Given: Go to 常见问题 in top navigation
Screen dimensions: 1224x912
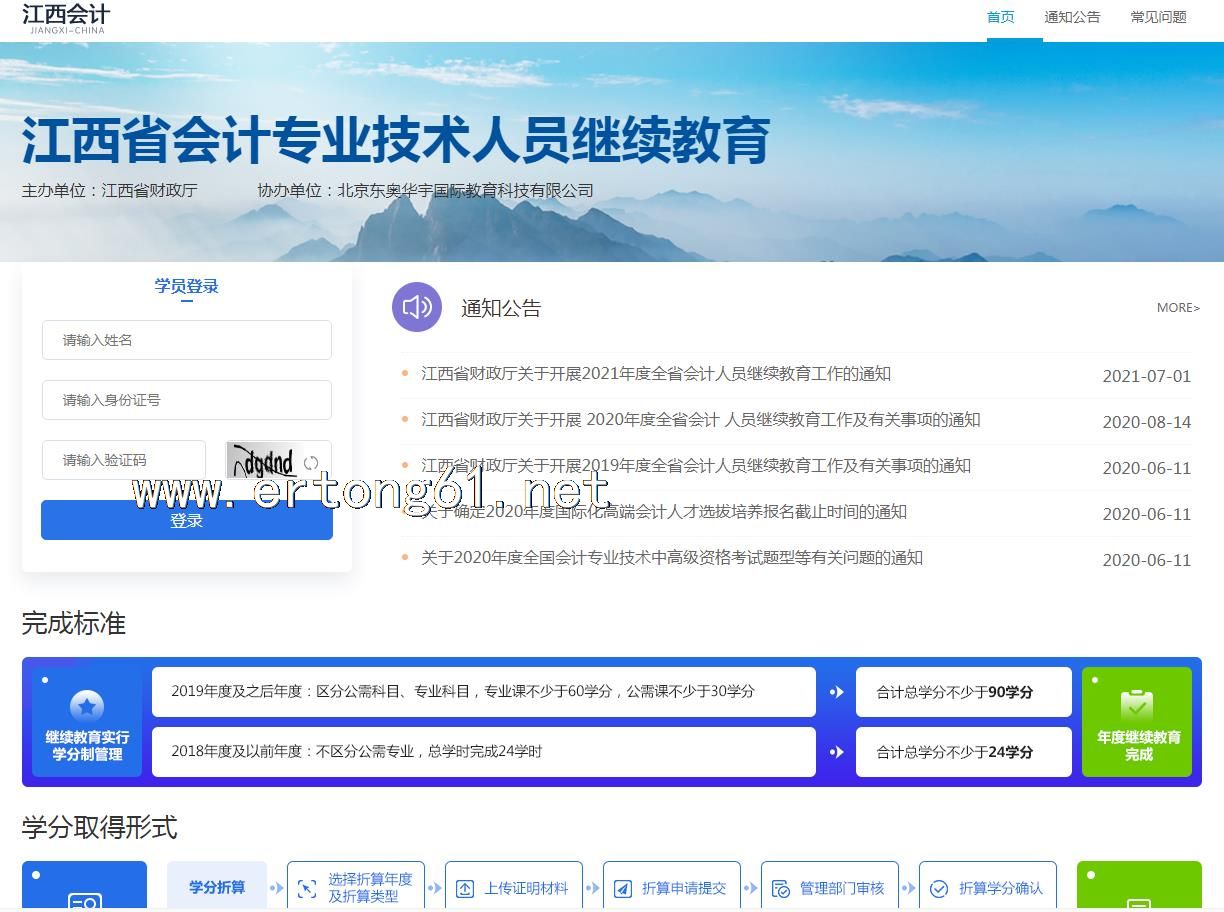Looking at the screenshot, I should (1158, 17).
